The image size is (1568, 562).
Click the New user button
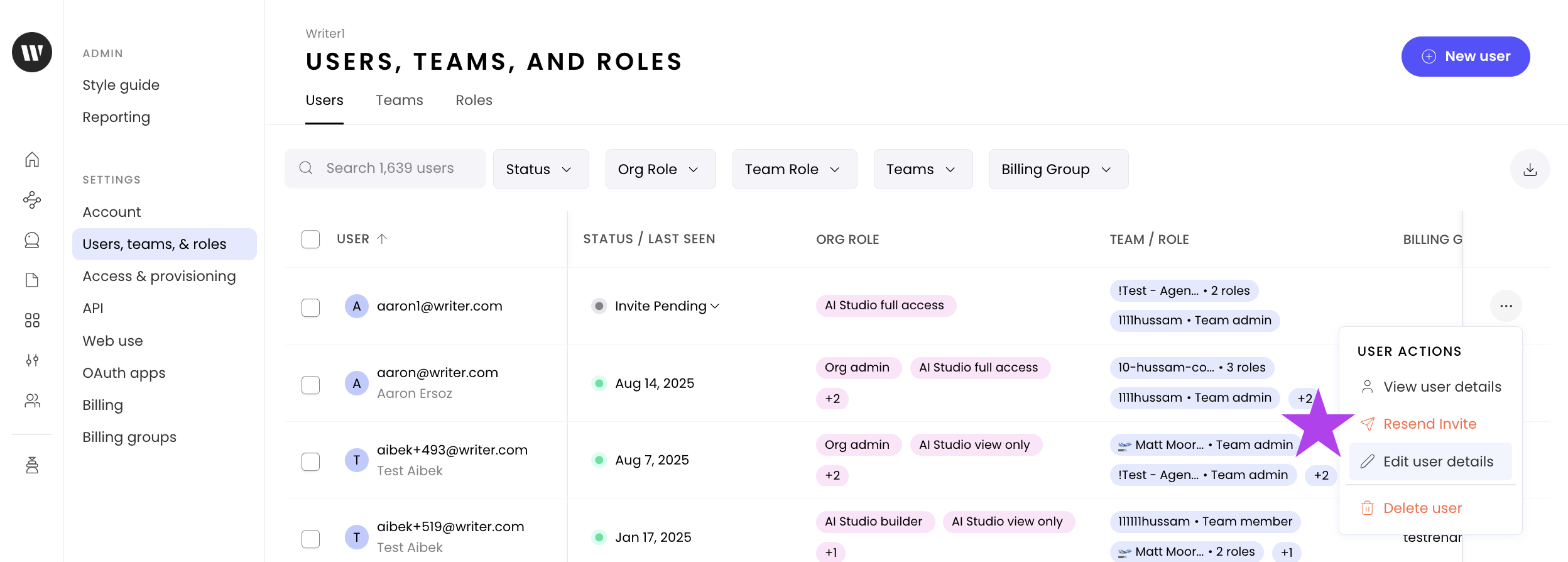tap(1466, 57)
